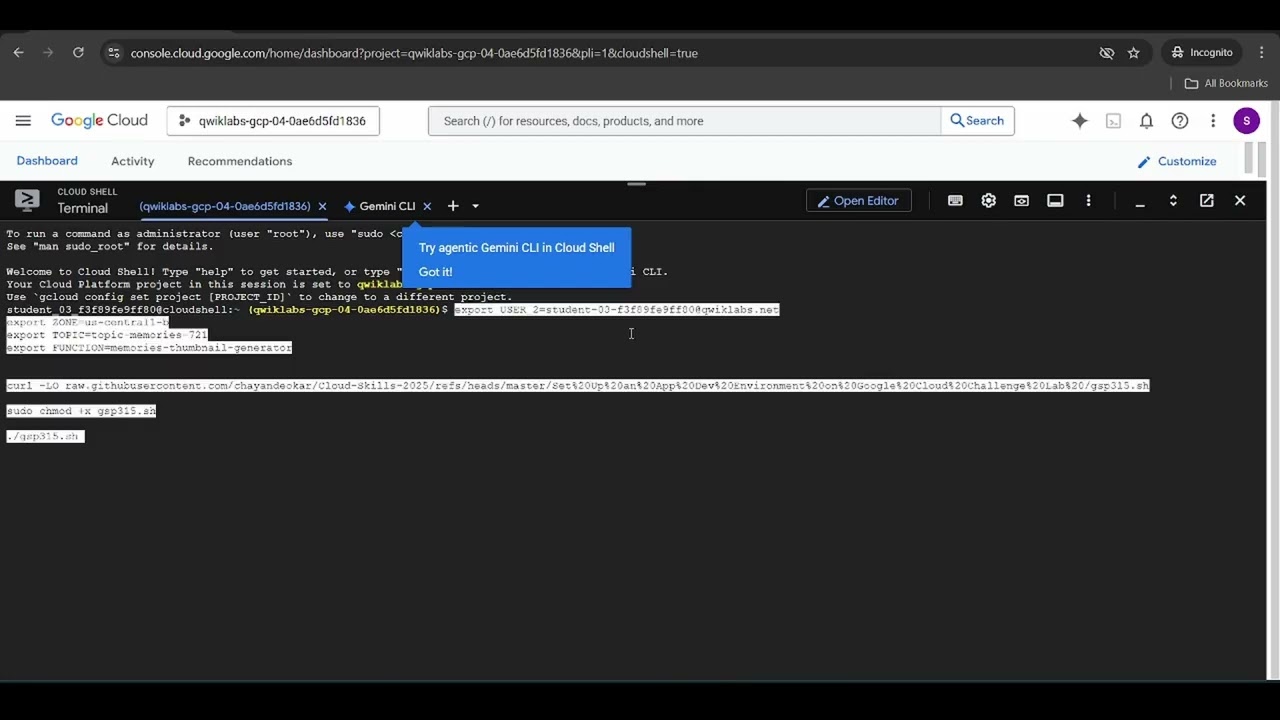The height and width of the screenshot is (720, 1280).
Task: Open Cloud Shell more options menu
Action: [x=1088, y=201]
